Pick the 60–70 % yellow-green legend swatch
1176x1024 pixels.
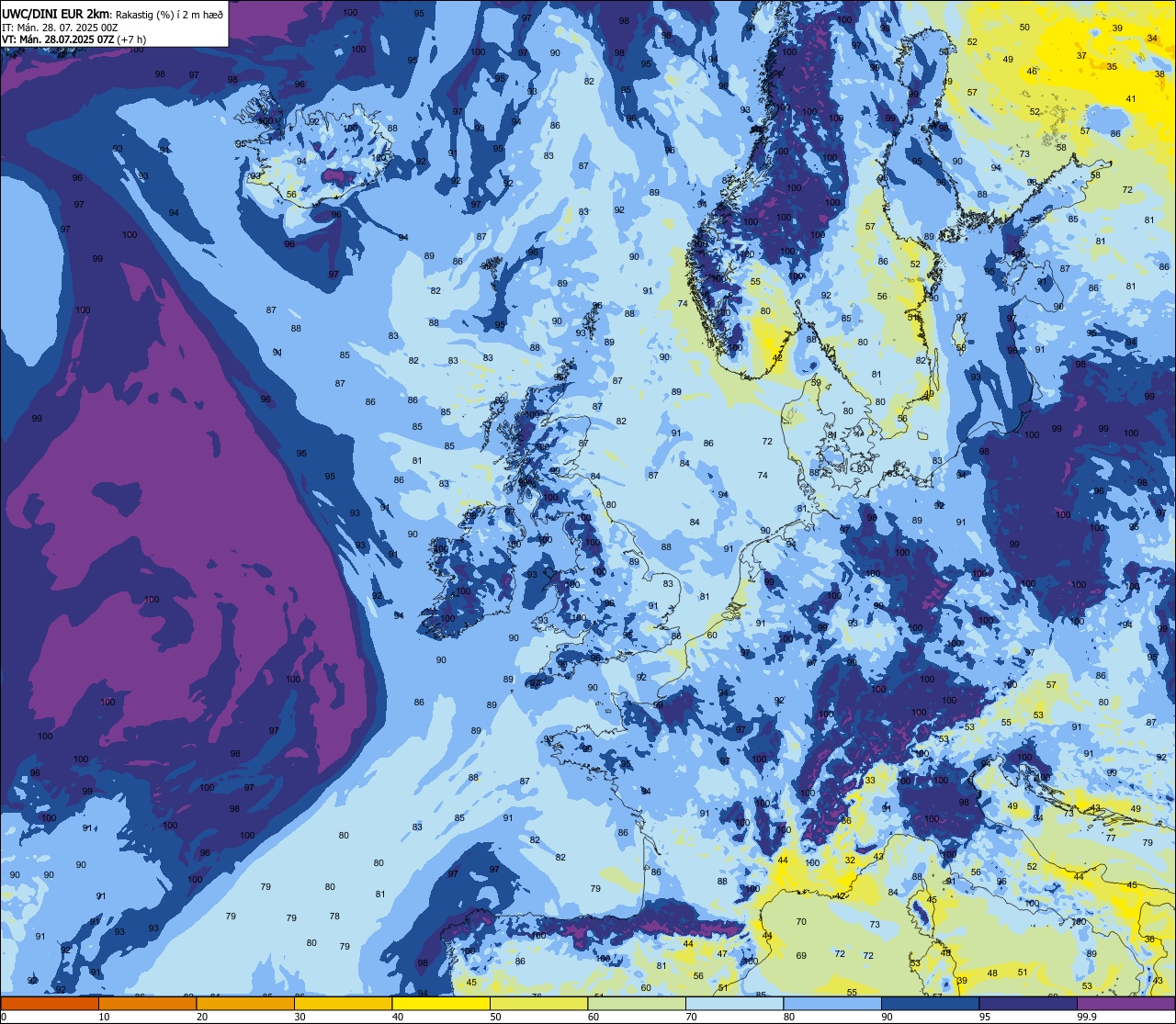tap(637, 1003)
